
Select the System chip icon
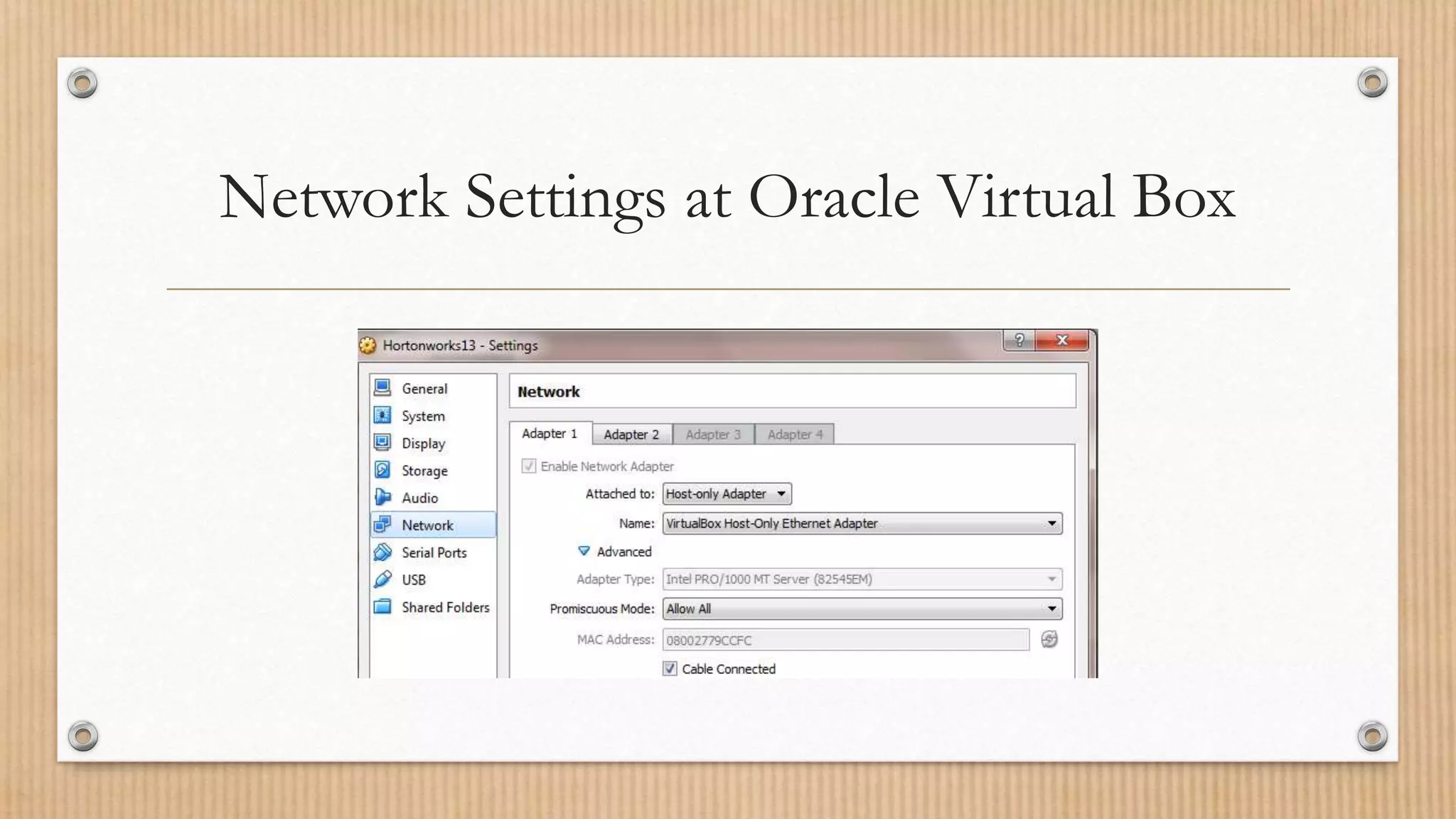[382, 415]
